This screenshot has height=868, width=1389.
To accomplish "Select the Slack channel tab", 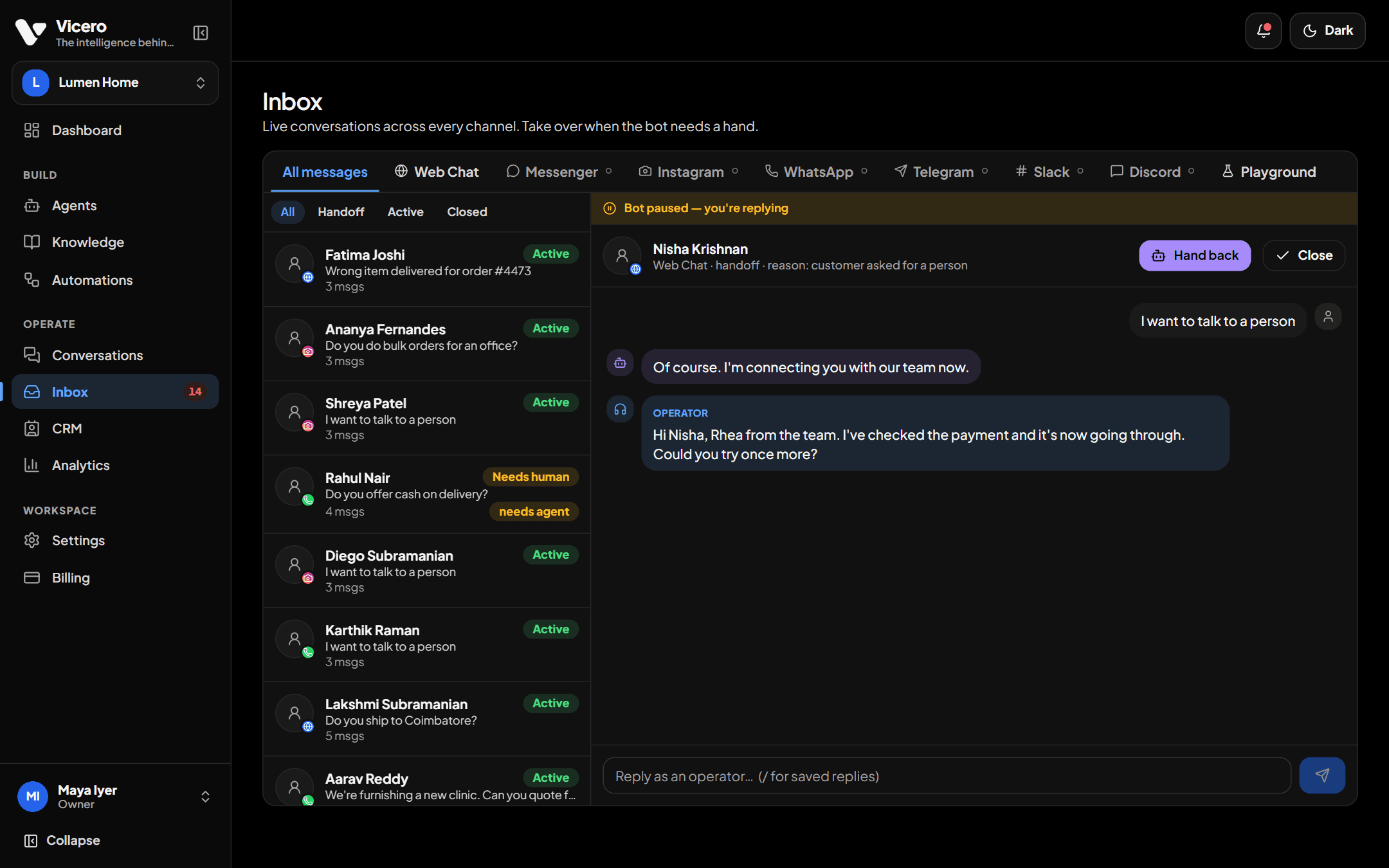I will [1049, 172].
